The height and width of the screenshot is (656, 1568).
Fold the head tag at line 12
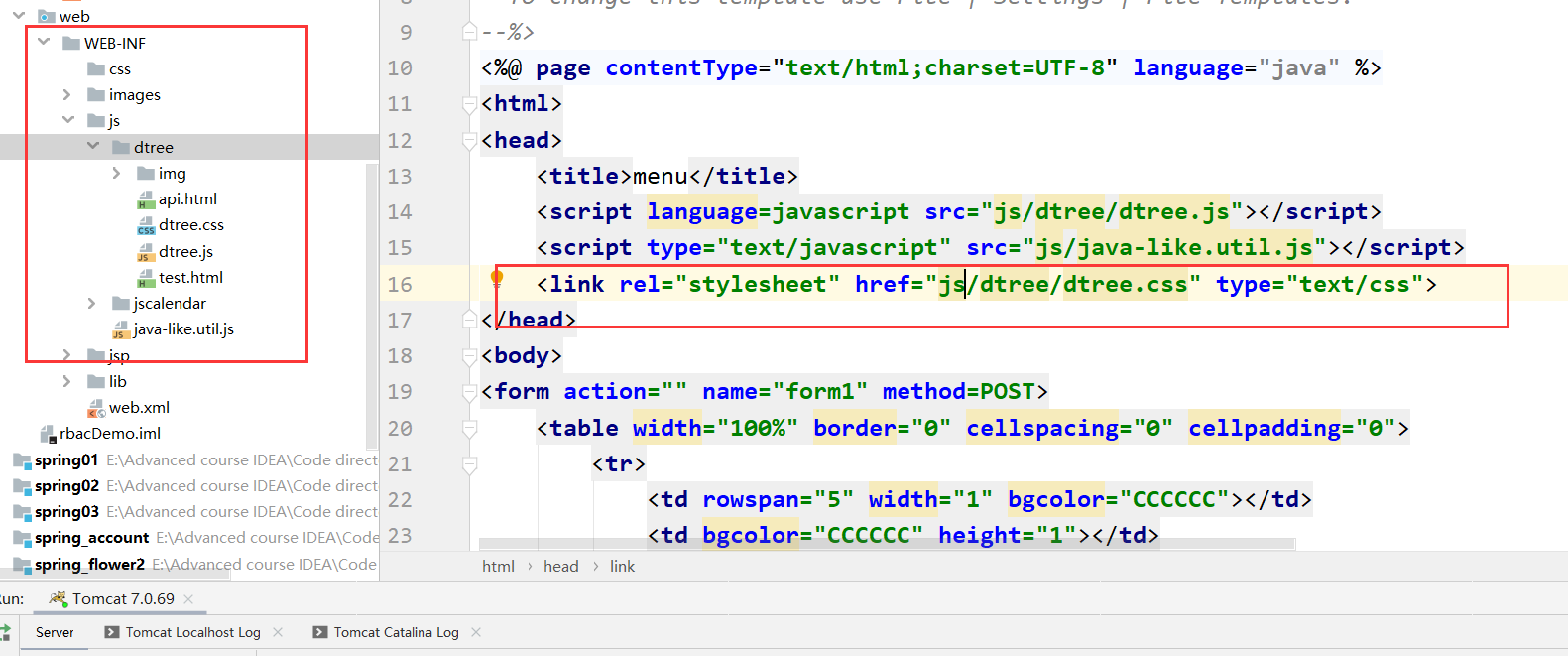pyautogui.click(x=470, y=140)
